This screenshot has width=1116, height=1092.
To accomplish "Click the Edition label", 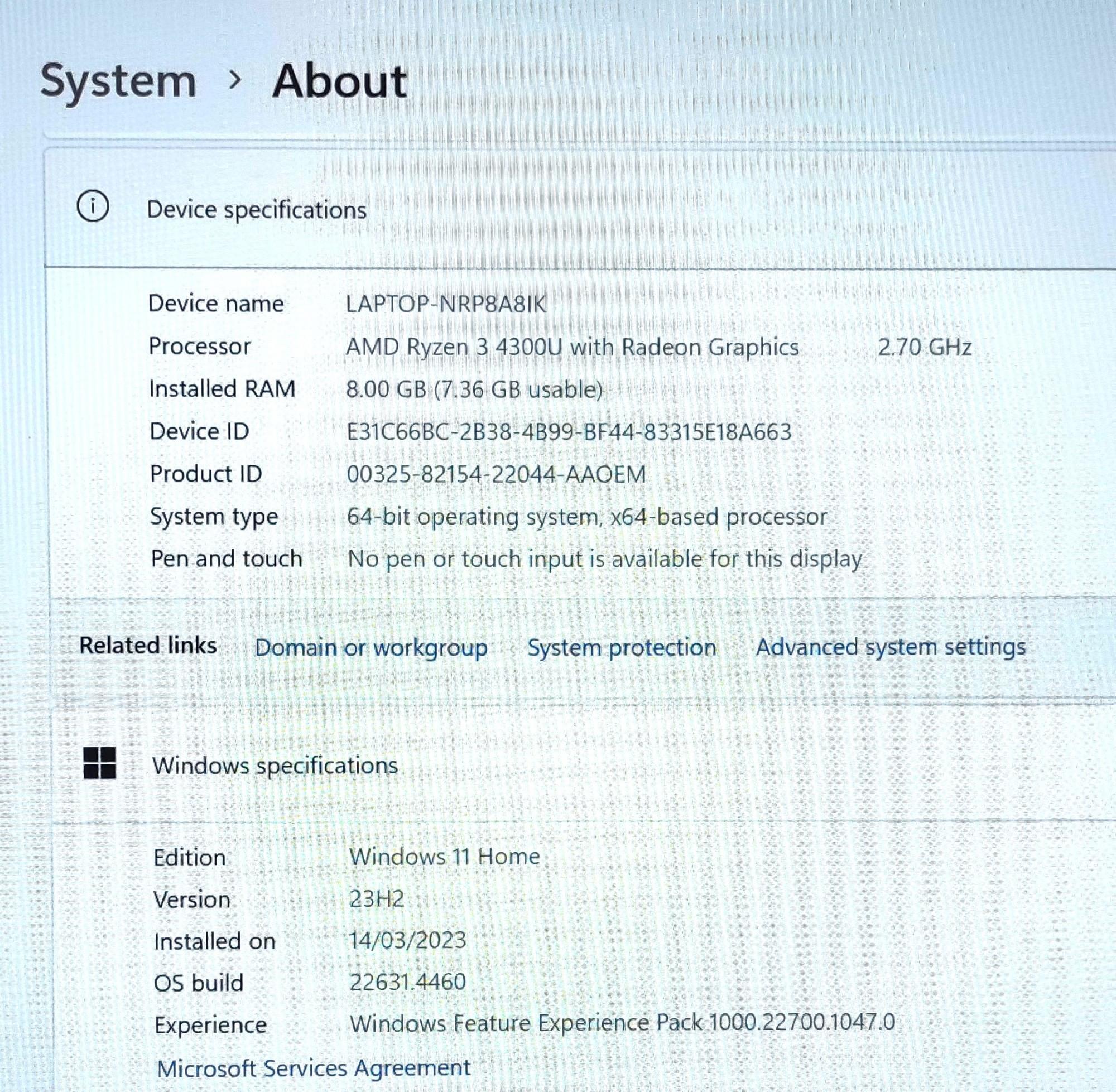I will (x=190, y=858).
